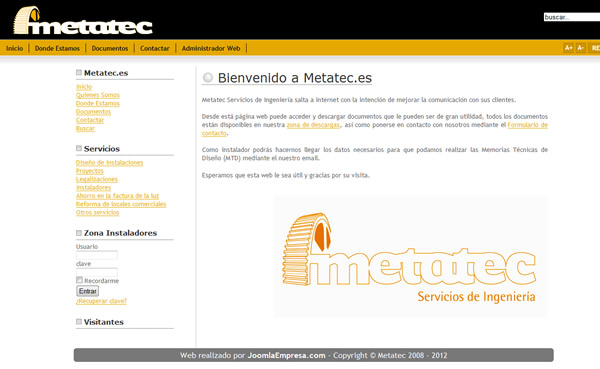Screen dimensions: 600x369
Task: Increase font size with A+ button
Action: [568, 48]
